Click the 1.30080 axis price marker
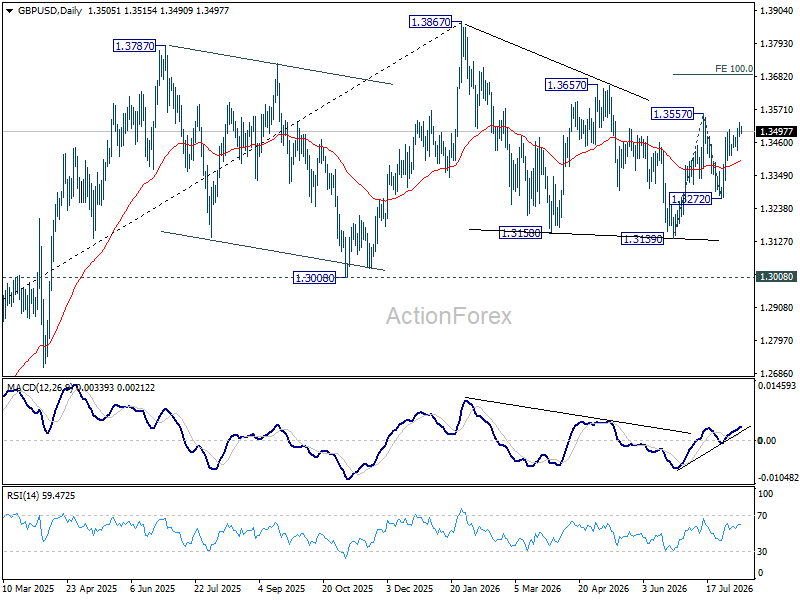800x600 pixels. (776, 277)
